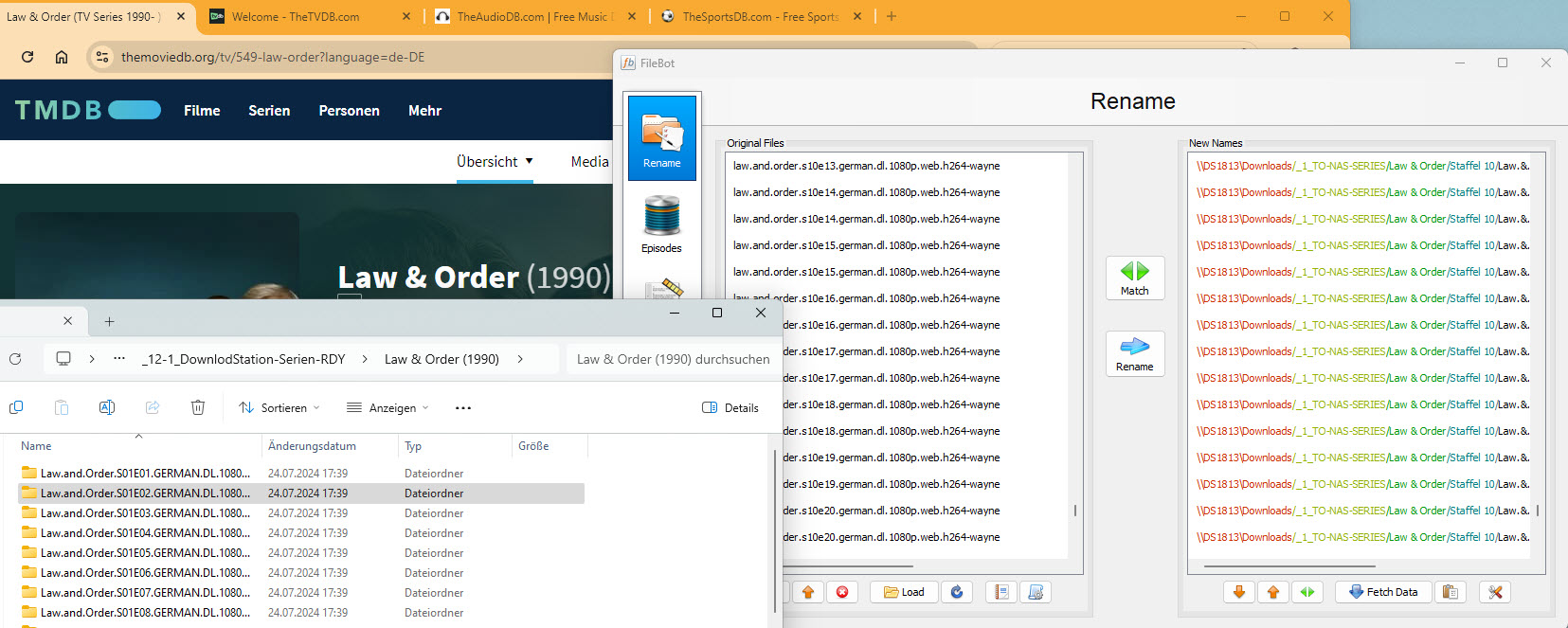The width and height of the screenshot is (1568, 628).
Task: Click the browser address bar URL
Action: (273, 57)
